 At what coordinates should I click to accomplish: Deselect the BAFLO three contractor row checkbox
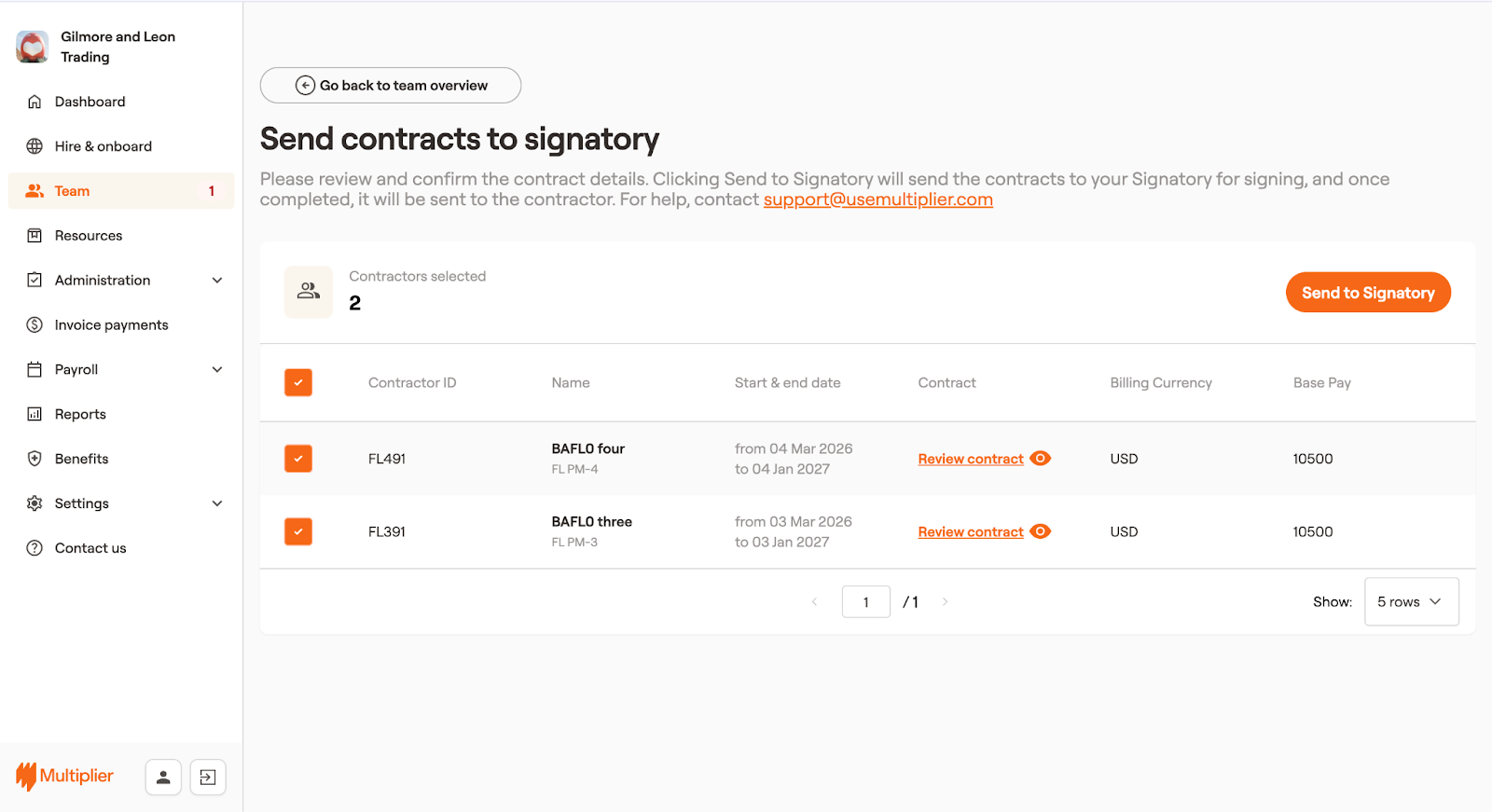pyautogui.click(x=298, y=531)
